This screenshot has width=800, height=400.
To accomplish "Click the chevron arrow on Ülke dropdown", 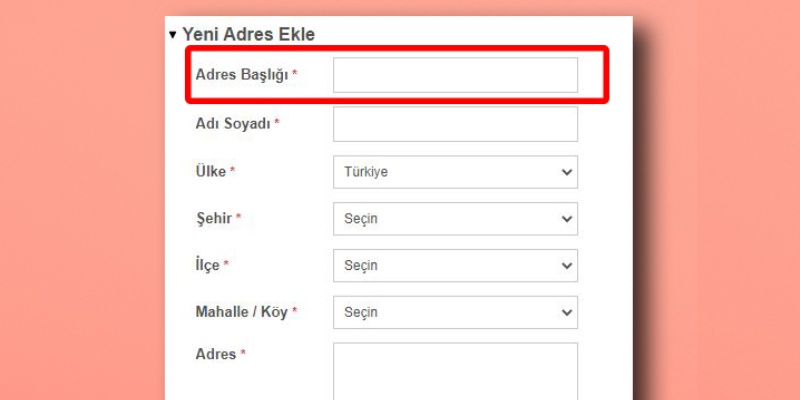I will click(x=567, y=172).
